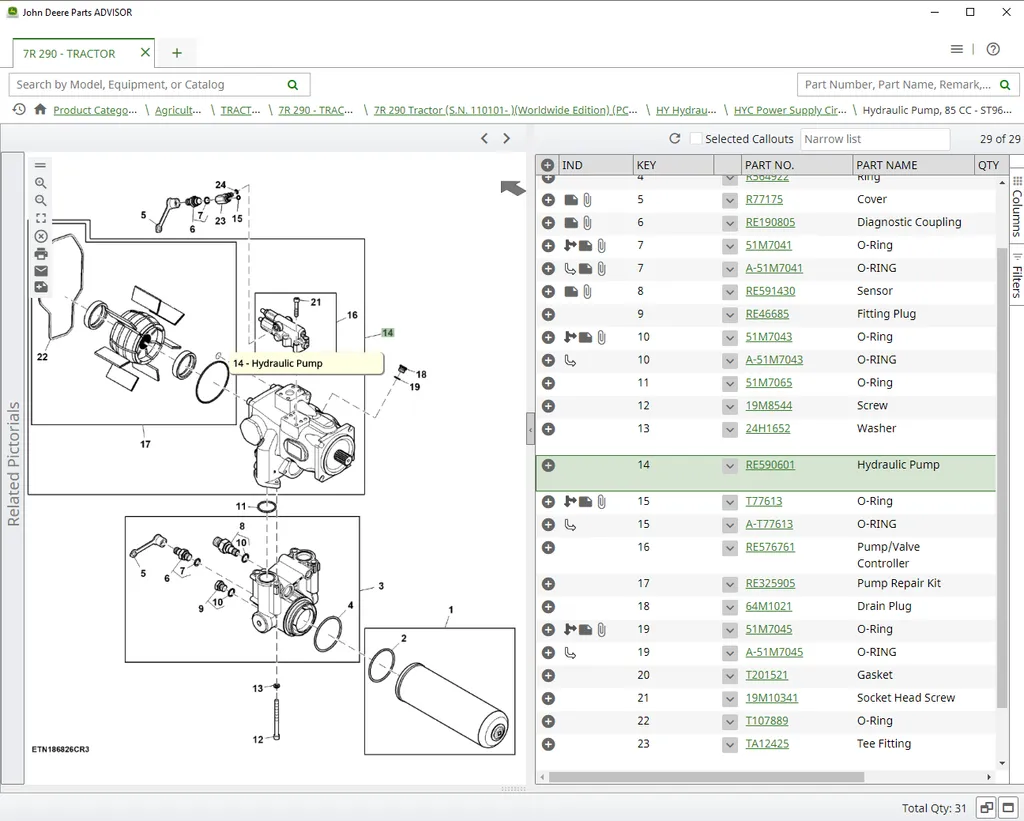Image resolution: width=1024 pixels, height=821 pixels.
Task: Click the add note icon in pictorial toolbar
Action: click(x=40, y=287)
